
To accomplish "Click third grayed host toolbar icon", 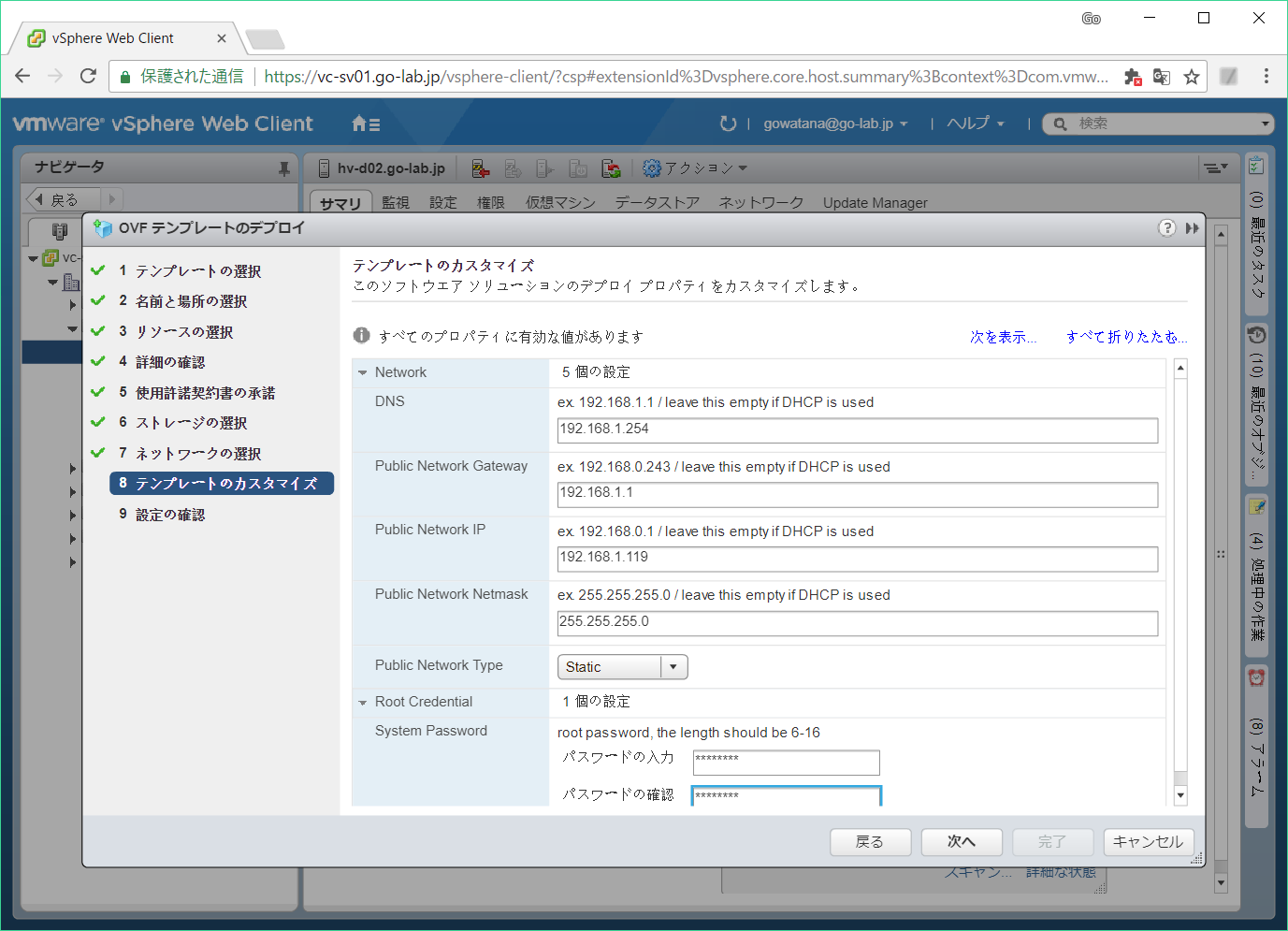I will (x=544, y=168).
